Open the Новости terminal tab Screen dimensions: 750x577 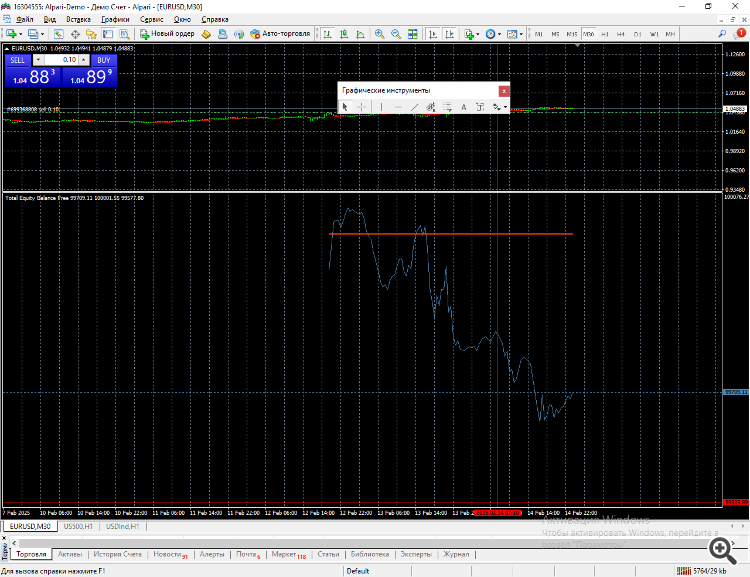170,555
